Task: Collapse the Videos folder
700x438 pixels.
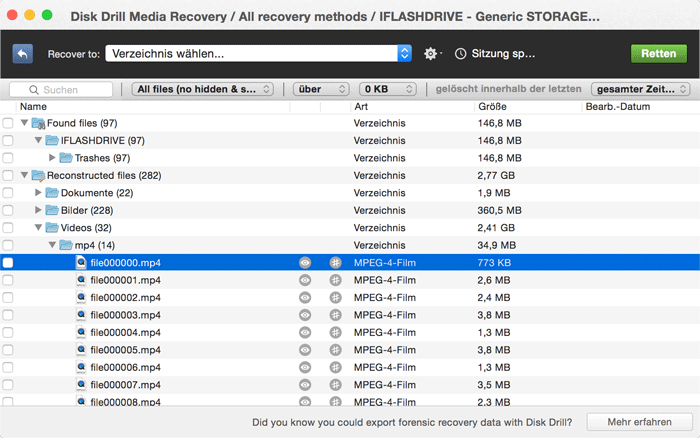Action: point(38,227)
